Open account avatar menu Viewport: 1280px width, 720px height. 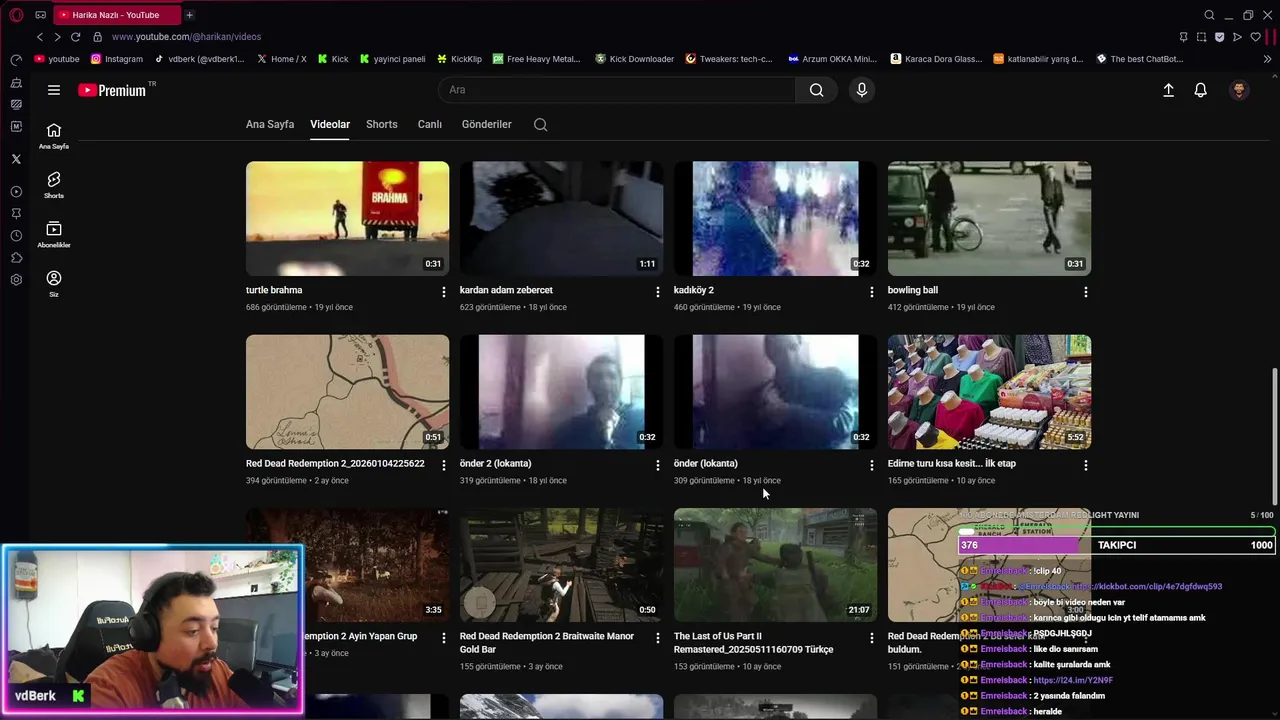pyautogui.click(x=1239, y=90)
